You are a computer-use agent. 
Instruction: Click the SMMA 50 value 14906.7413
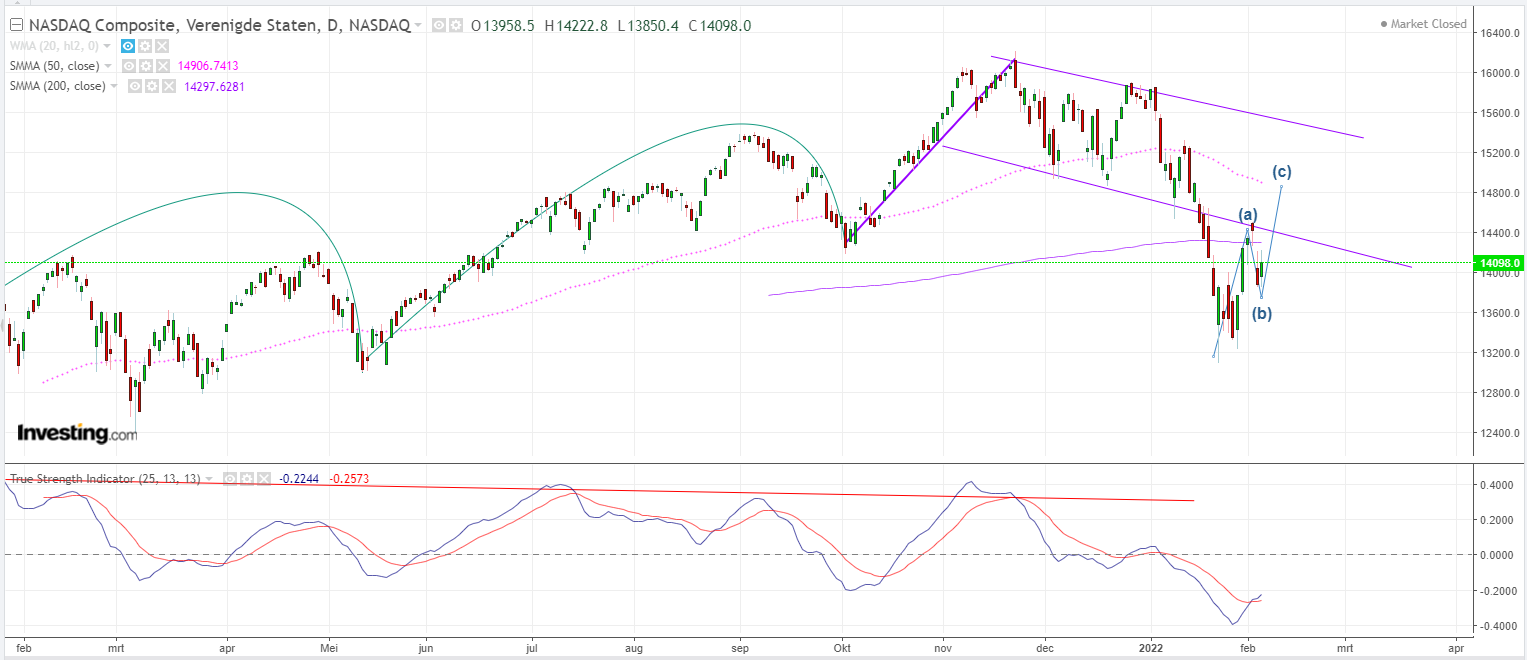click(209, 66)
